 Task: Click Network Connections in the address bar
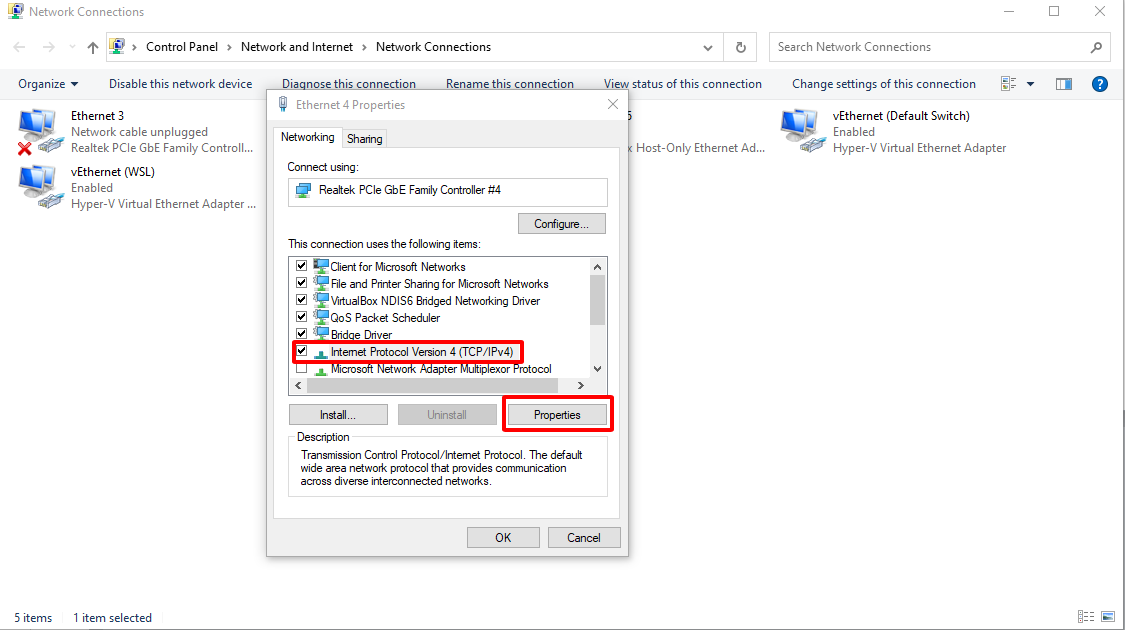point(433,47)
